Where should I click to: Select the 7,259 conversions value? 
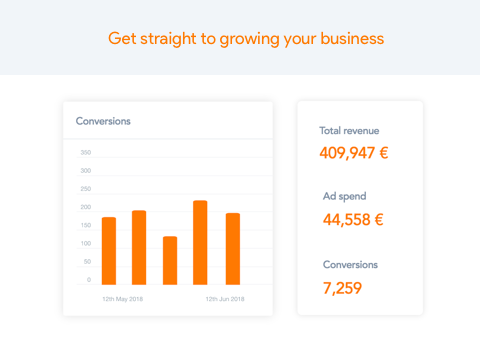pos(342,288)
